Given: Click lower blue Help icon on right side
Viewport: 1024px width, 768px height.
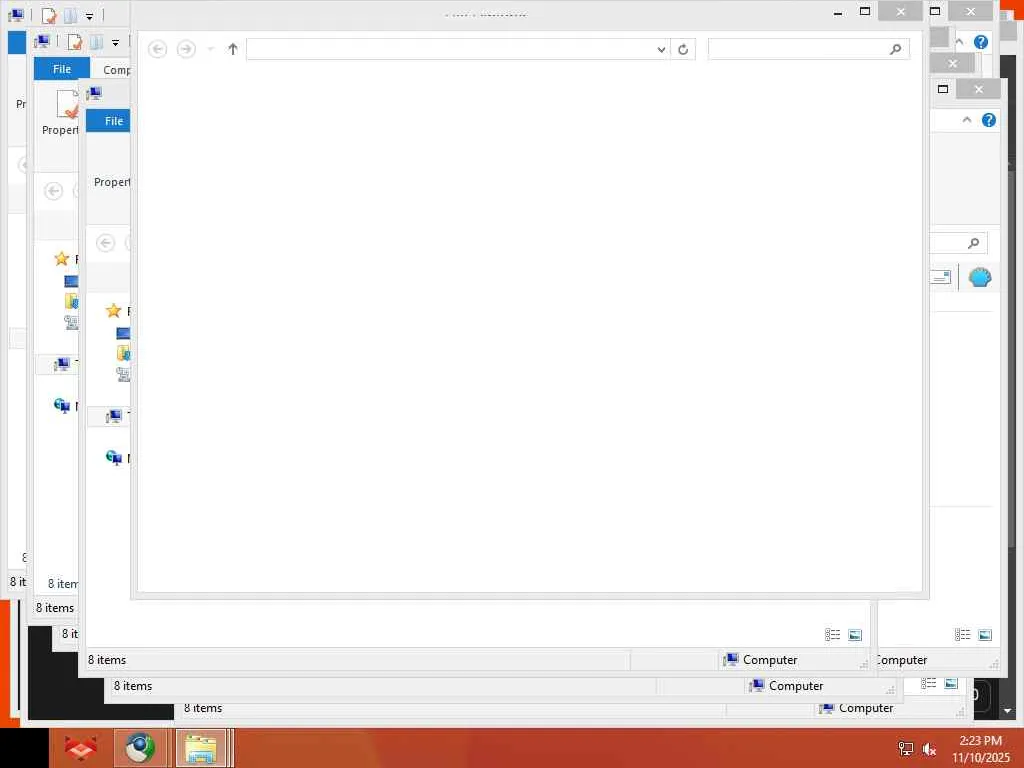Looking at the screenshot, I should click(989, 120).
